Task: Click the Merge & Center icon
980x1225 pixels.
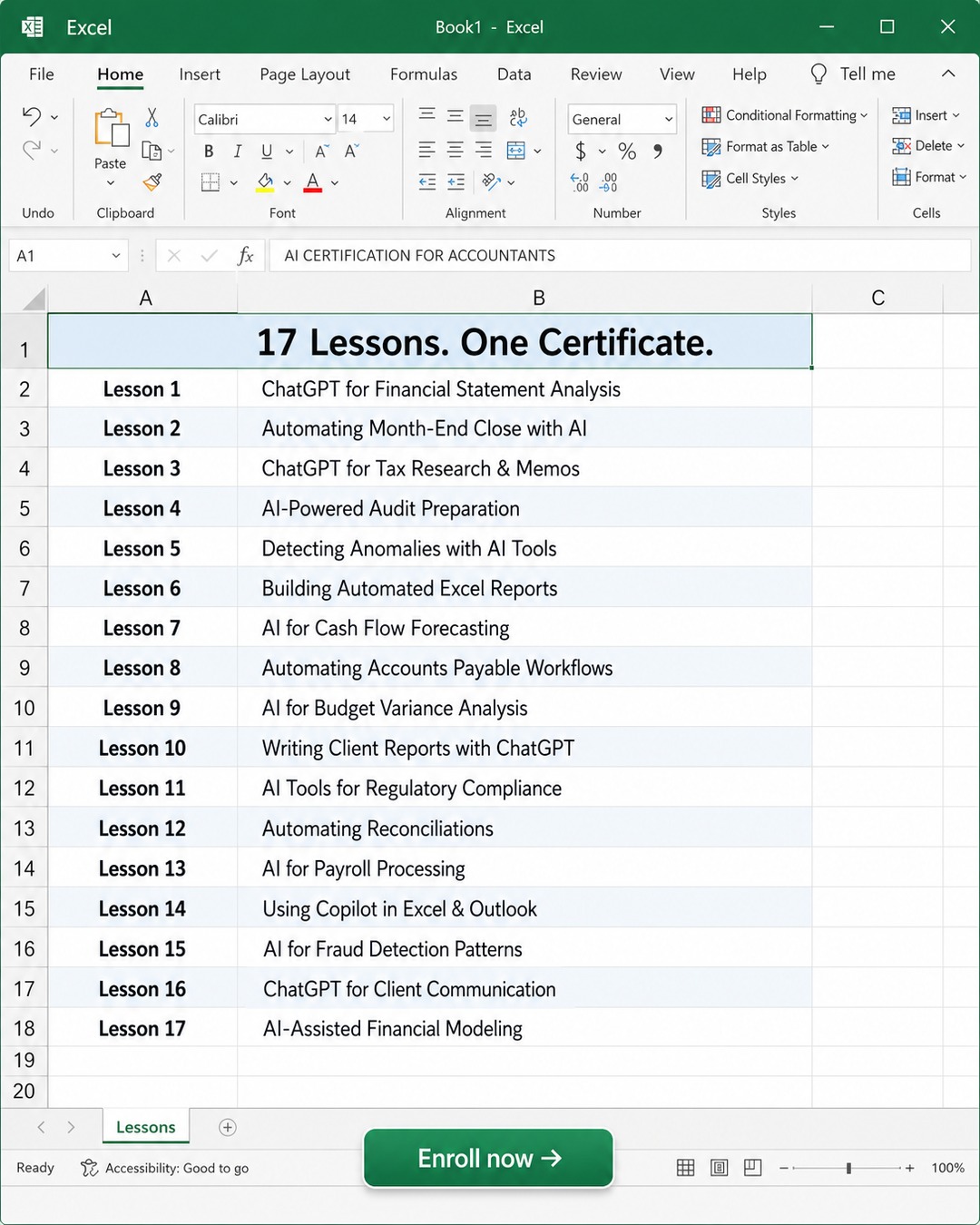Action: [516, 151]
